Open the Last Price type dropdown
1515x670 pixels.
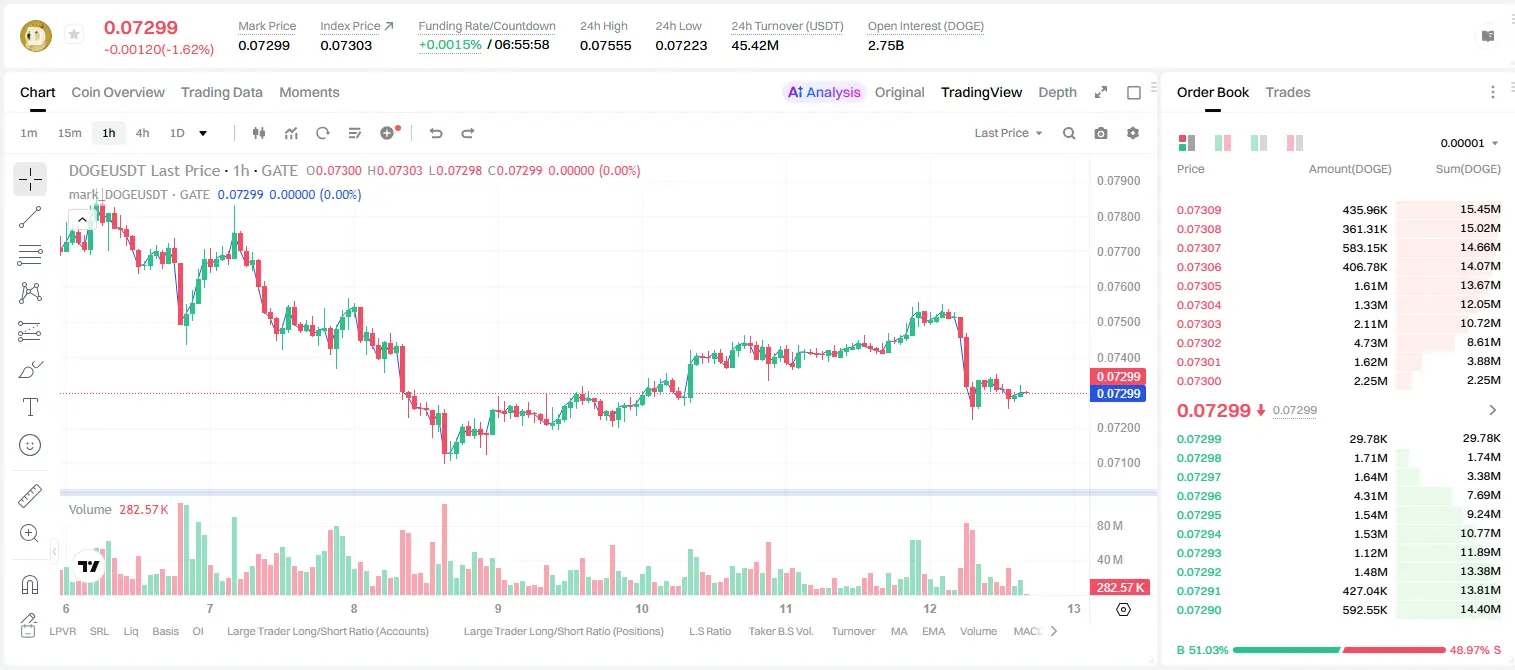1008,133
